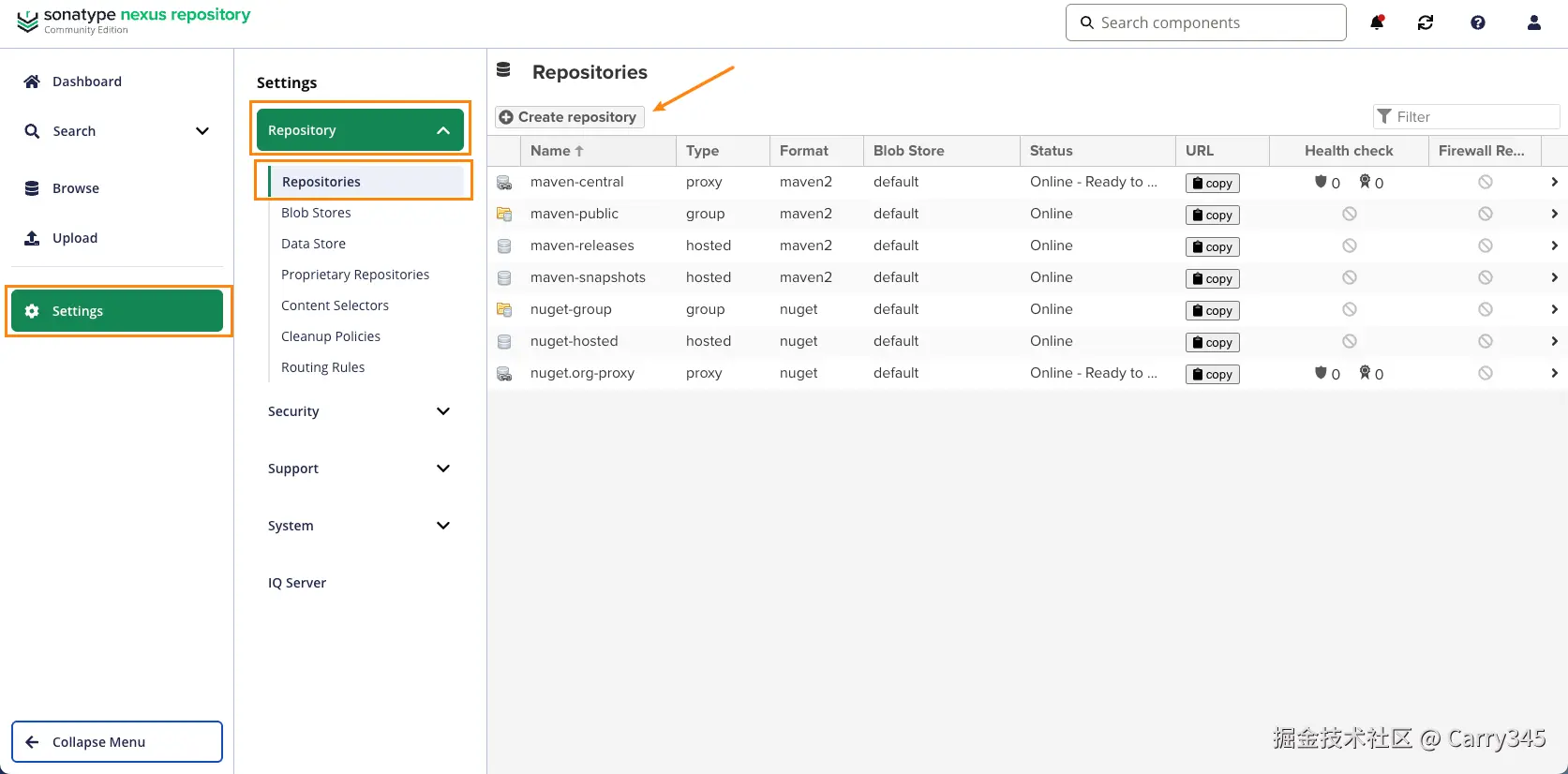The height and width of the screenshot is (774, 1568).
Task: Click the Sonatype Nexus Repository logo
Action: (x=134, y=21)
